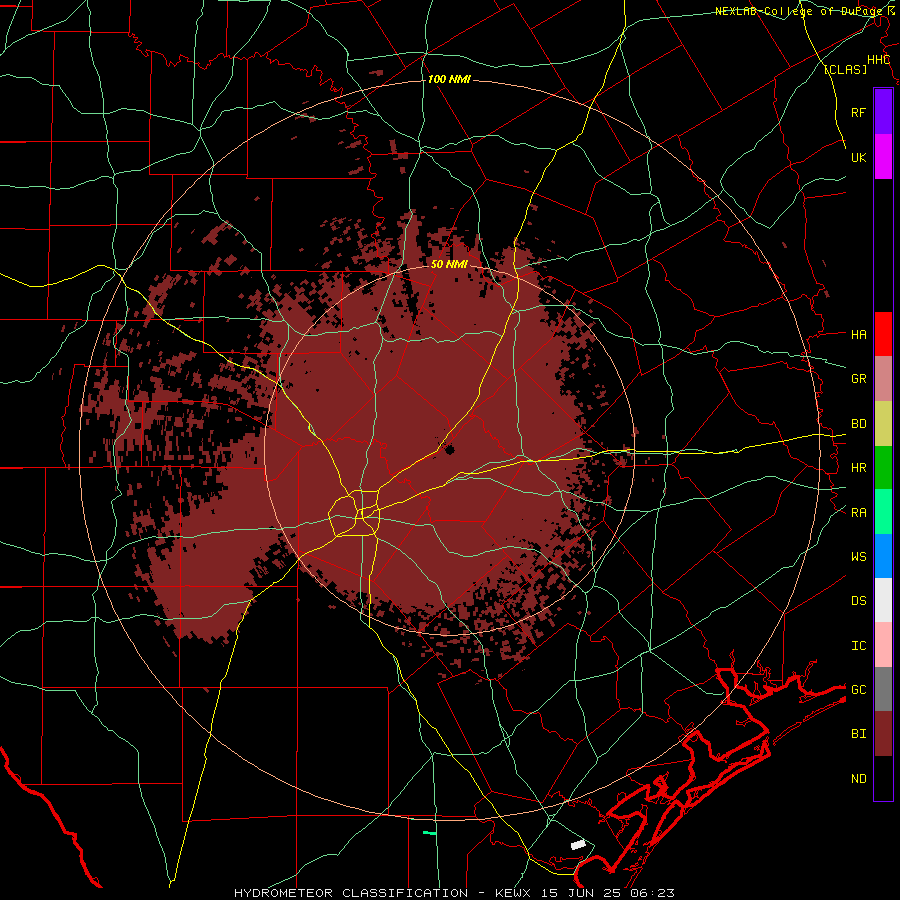900x900 pixels.
Task: Click the dark red BI legend swatch
Action: point(883,734)
